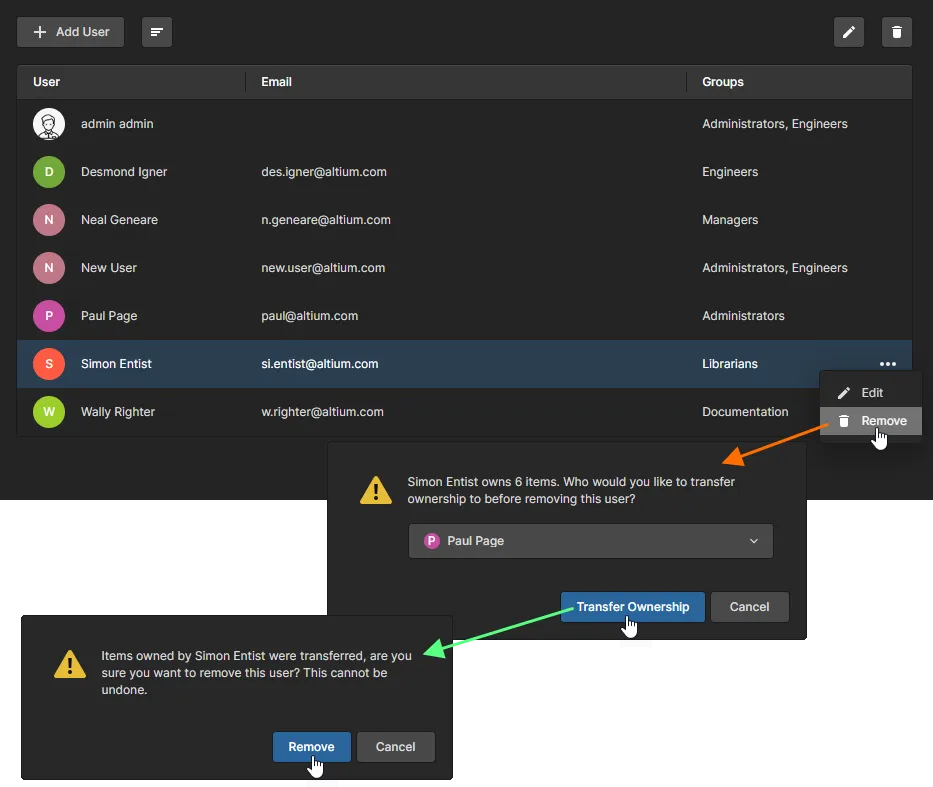
Task: Confirm removal by clicking Remove
Action: click(311, 746)
